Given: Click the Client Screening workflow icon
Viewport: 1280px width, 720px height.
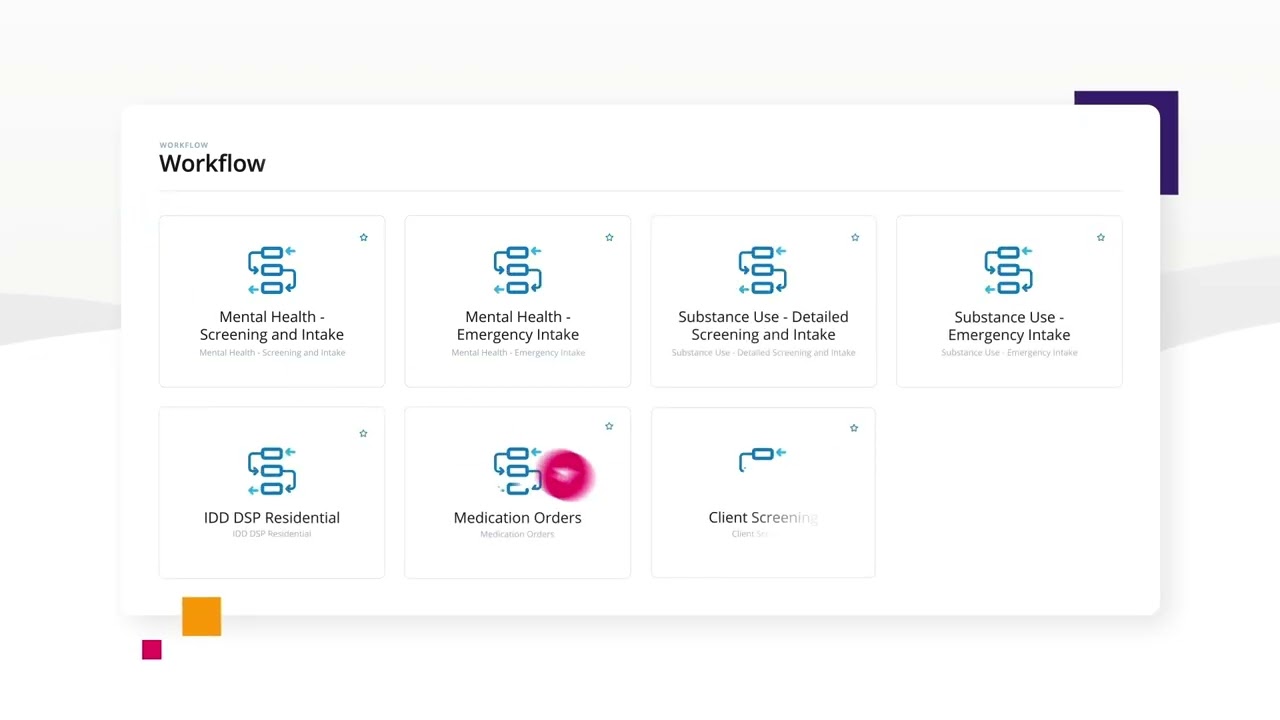Looking at the screenshot, I should tap(763, 460).
